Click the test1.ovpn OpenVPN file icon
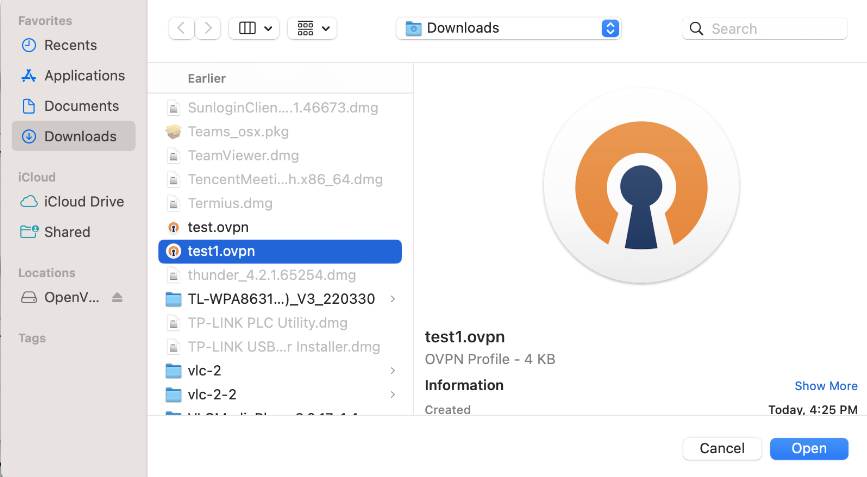The image size is (867, 477). pos(174,251)
